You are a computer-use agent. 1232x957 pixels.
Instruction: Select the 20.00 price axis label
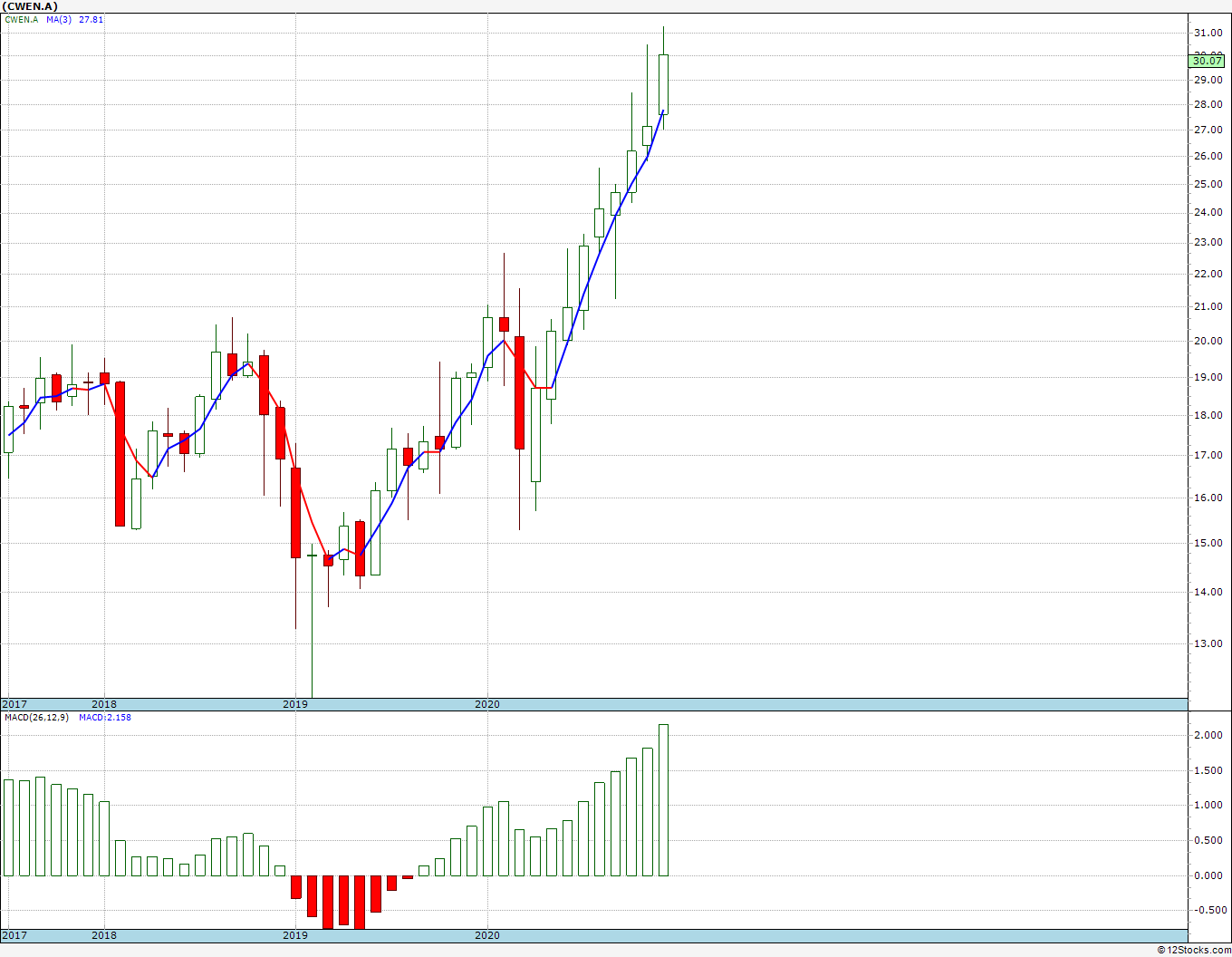1207,342
